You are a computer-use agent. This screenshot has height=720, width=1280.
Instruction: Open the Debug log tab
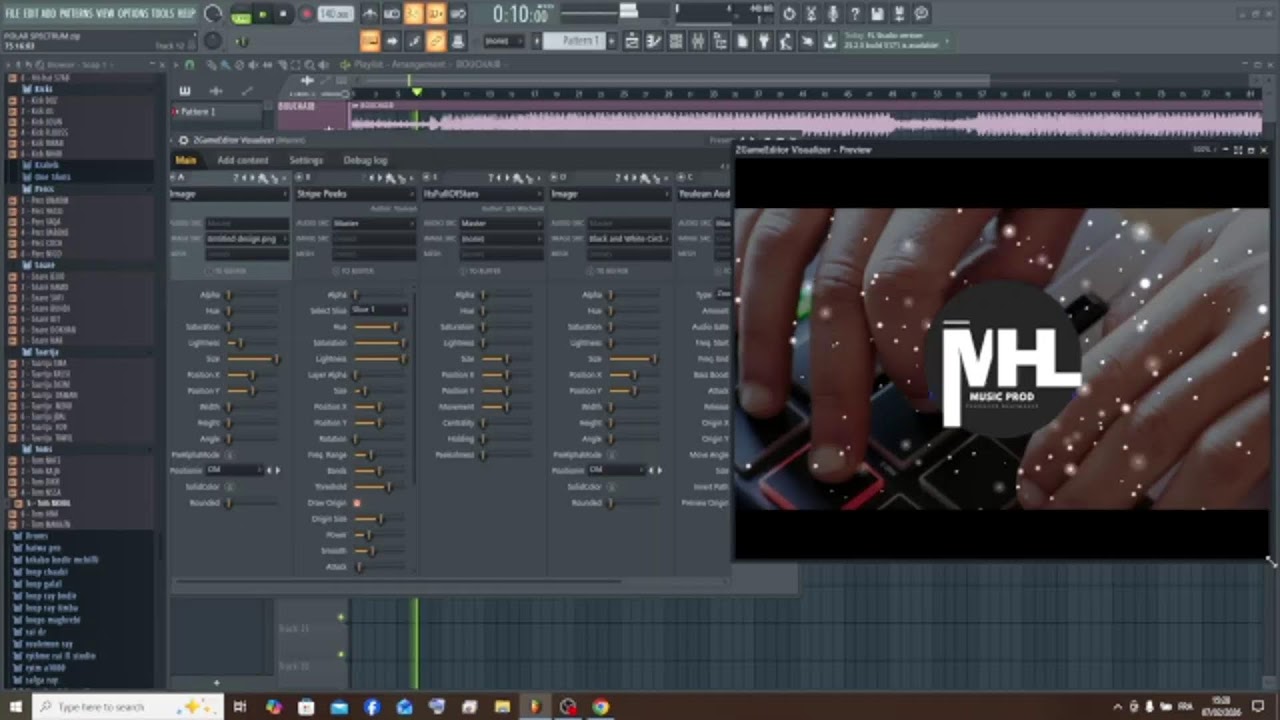pyautogui.click(x=365, y=160)
